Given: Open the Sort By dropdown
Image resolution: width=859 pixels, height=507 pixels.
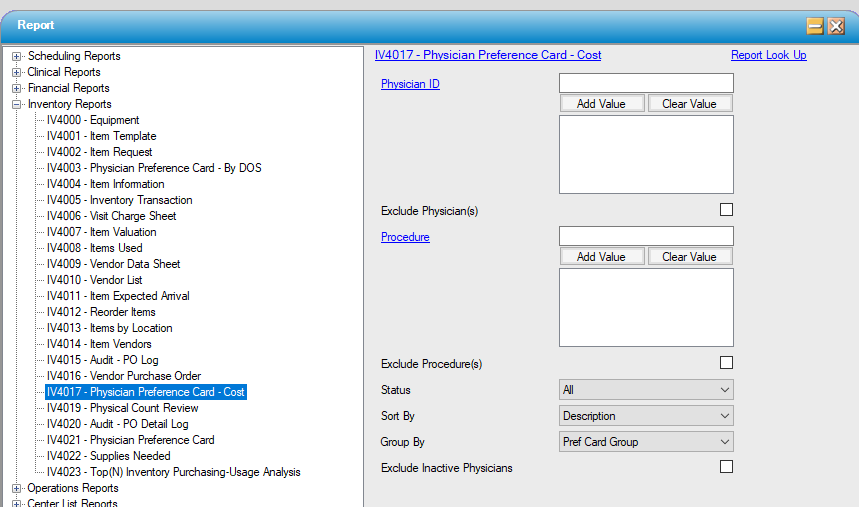Looking at the screenshot, I should point(646,416).
